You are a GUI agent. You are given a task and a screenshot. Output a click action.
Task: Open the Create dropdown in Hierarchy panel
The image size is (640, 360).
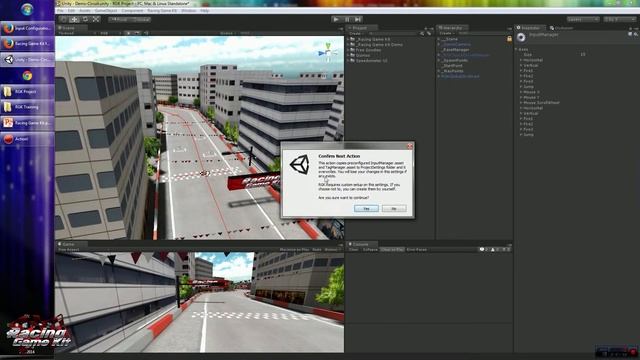[446, 33]
